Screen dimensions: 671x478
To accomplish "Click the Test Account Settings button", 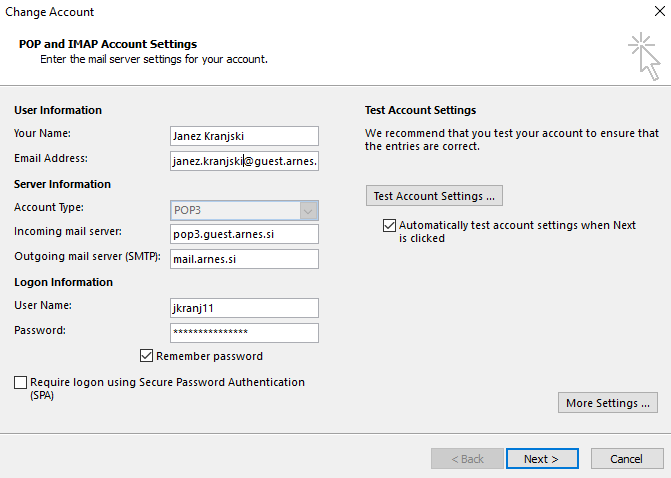I will tap(434, 196).
